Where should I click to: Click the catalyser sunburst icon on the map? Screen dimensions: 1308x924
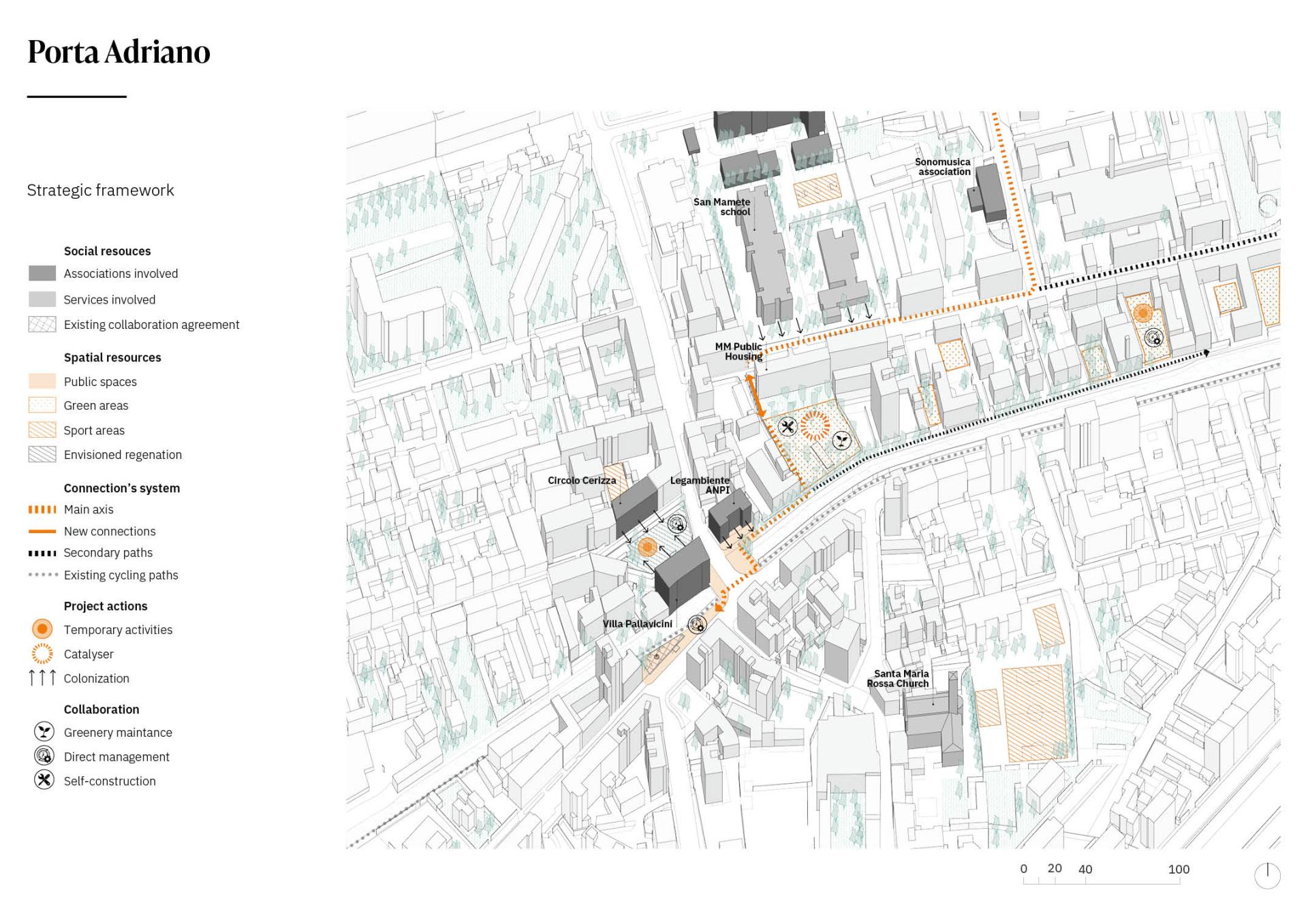coord(814,426)
